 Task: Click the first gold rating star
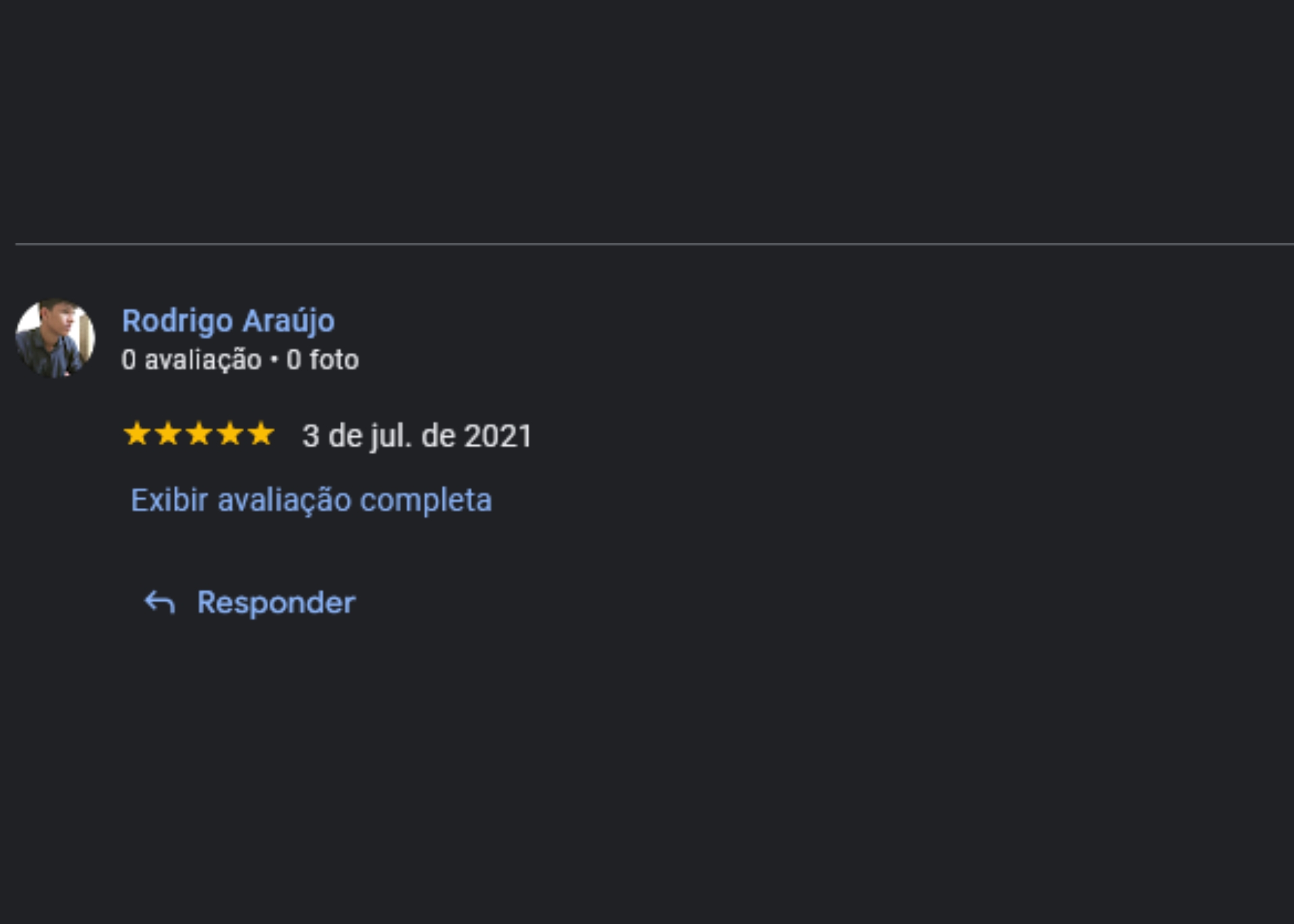point(137,434)
